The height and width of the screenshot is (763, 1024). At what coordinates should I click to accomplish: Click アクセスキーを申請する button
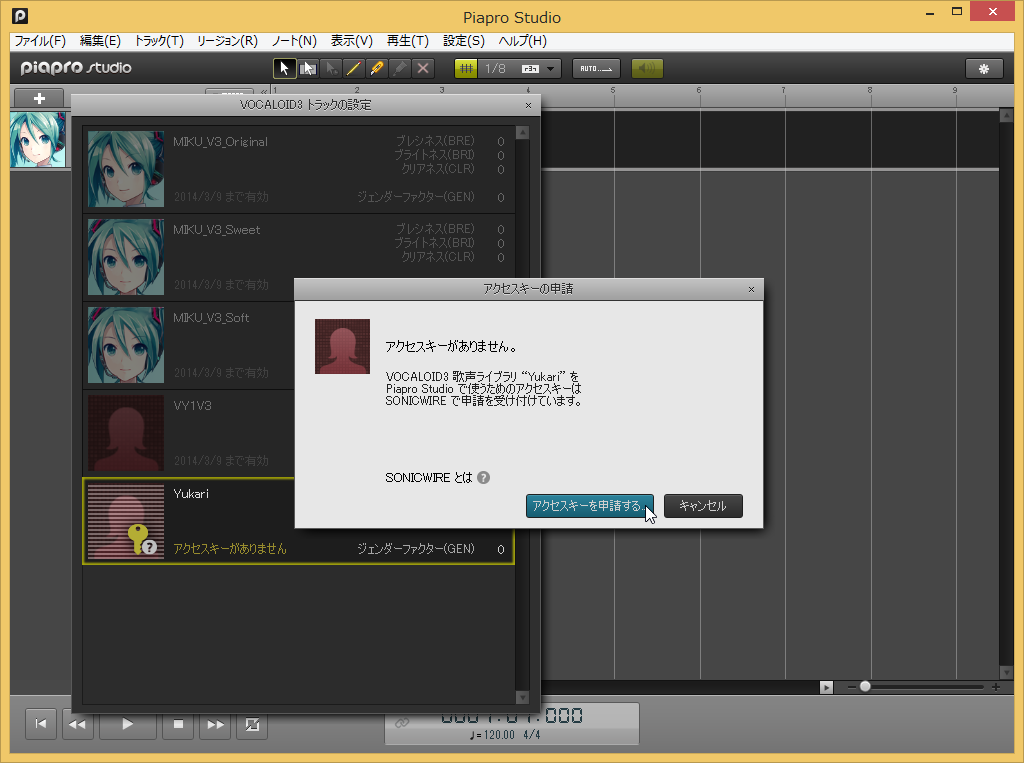click(590, 506)
